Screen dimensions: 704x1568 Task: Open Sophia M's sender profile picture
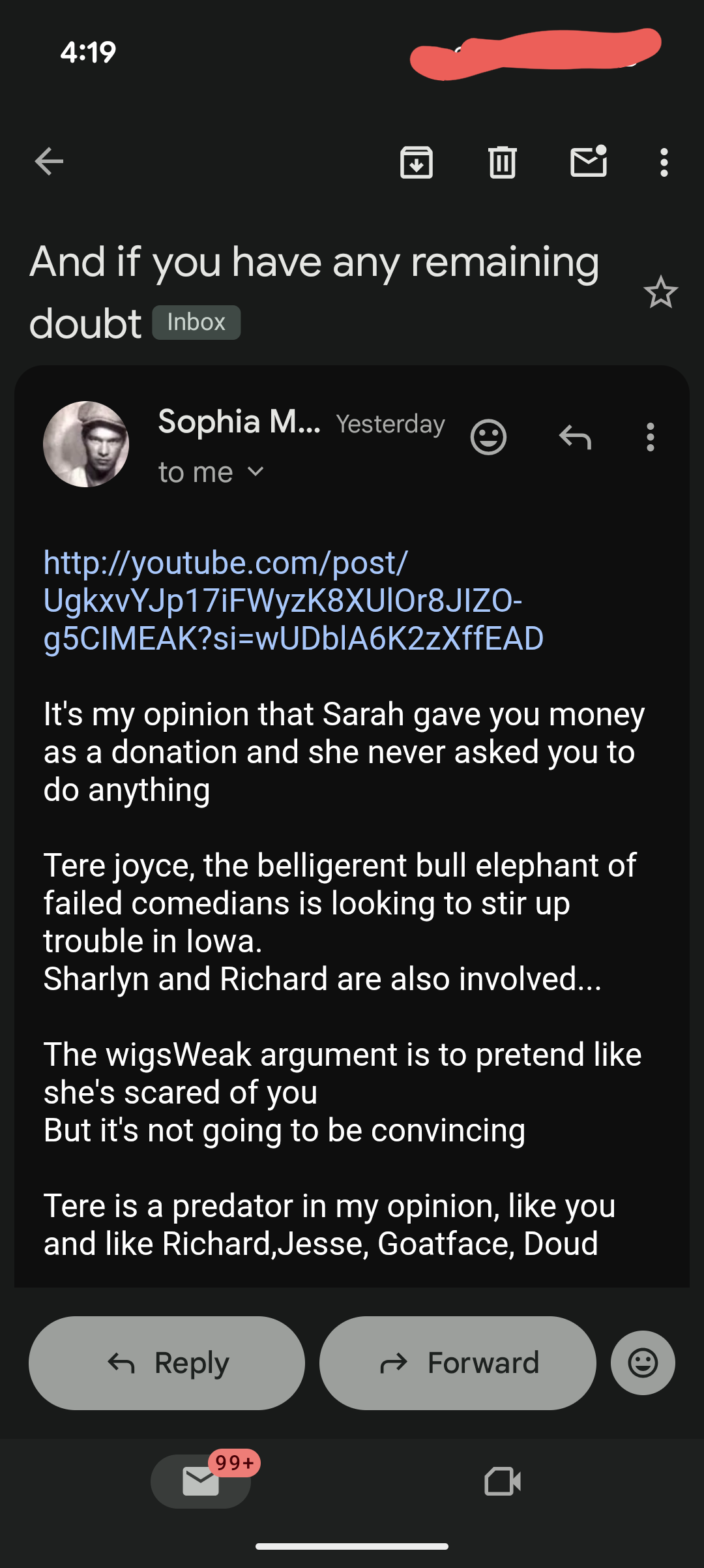(x=86, y=444)
